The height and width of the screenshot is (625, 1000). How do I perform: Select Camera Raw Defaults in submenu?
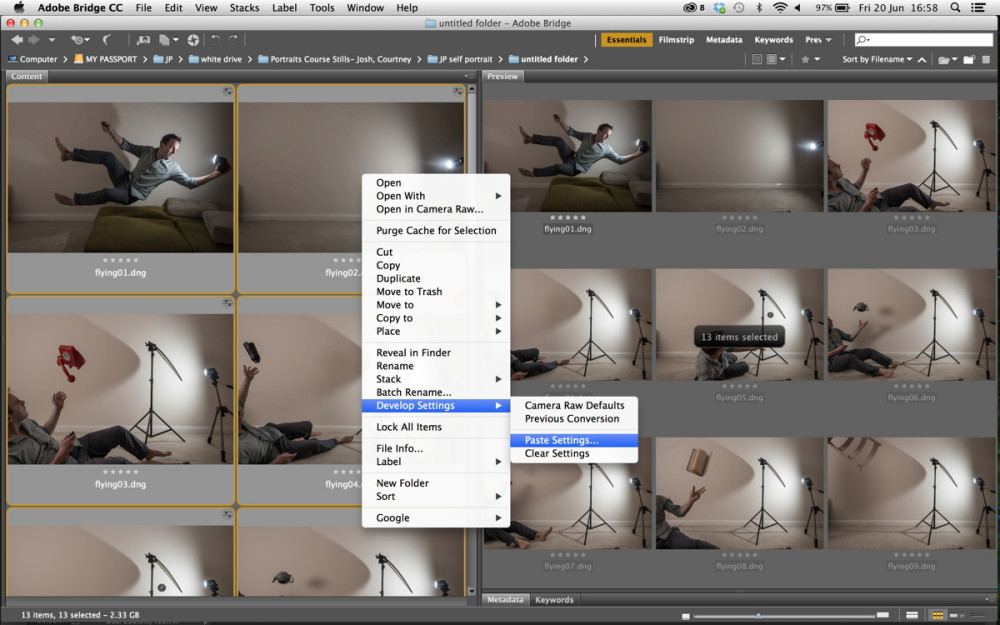[574, 405]
